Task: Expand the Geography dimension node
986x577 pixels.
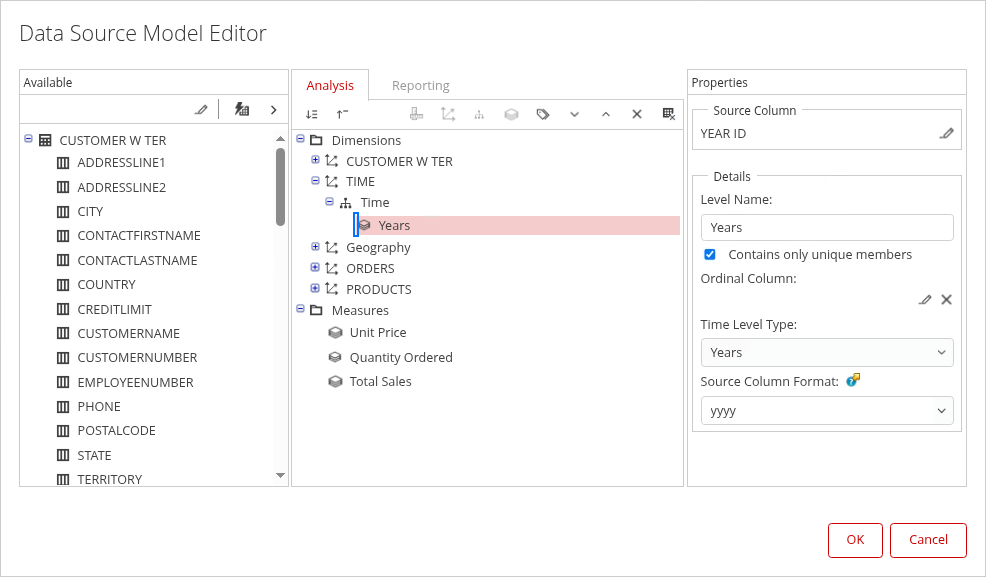Action: click(x=315, y=247)
